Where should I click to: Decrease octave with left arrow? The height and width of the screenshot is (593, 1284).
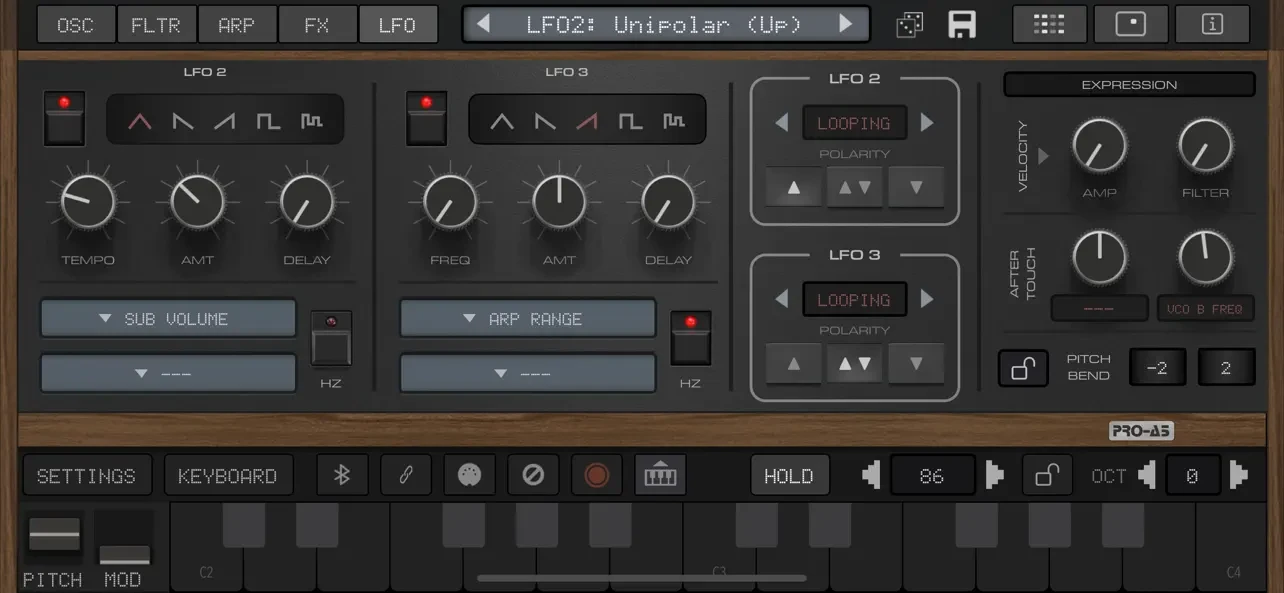point(1146,475)
